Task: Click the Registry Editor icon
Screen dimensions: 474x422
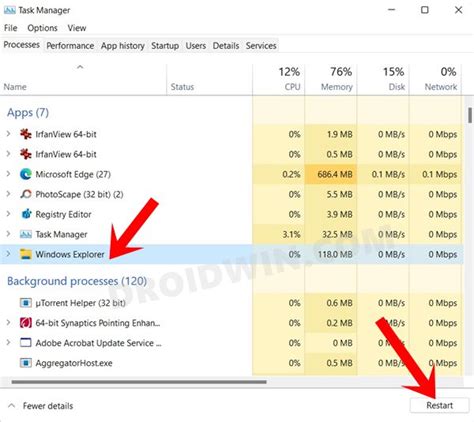Action: click(26, 214)
